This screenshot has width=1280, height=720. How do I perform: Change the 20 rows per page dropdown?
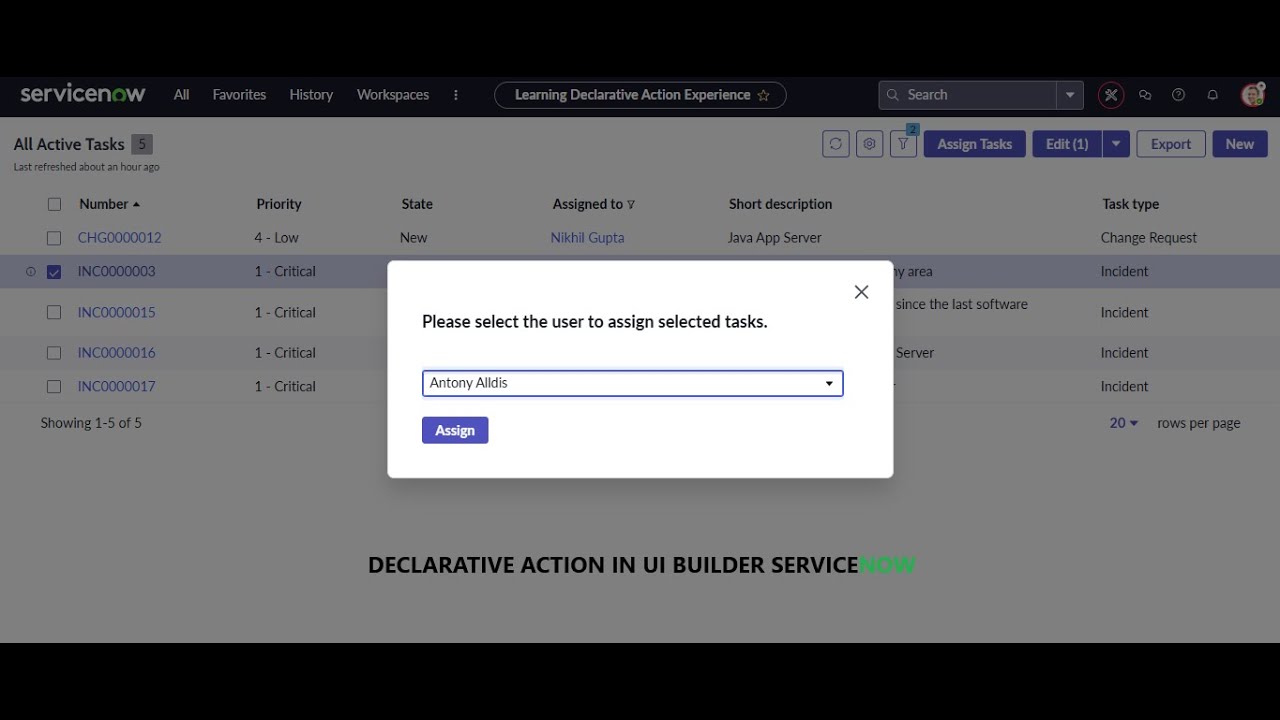(1124, 423)
